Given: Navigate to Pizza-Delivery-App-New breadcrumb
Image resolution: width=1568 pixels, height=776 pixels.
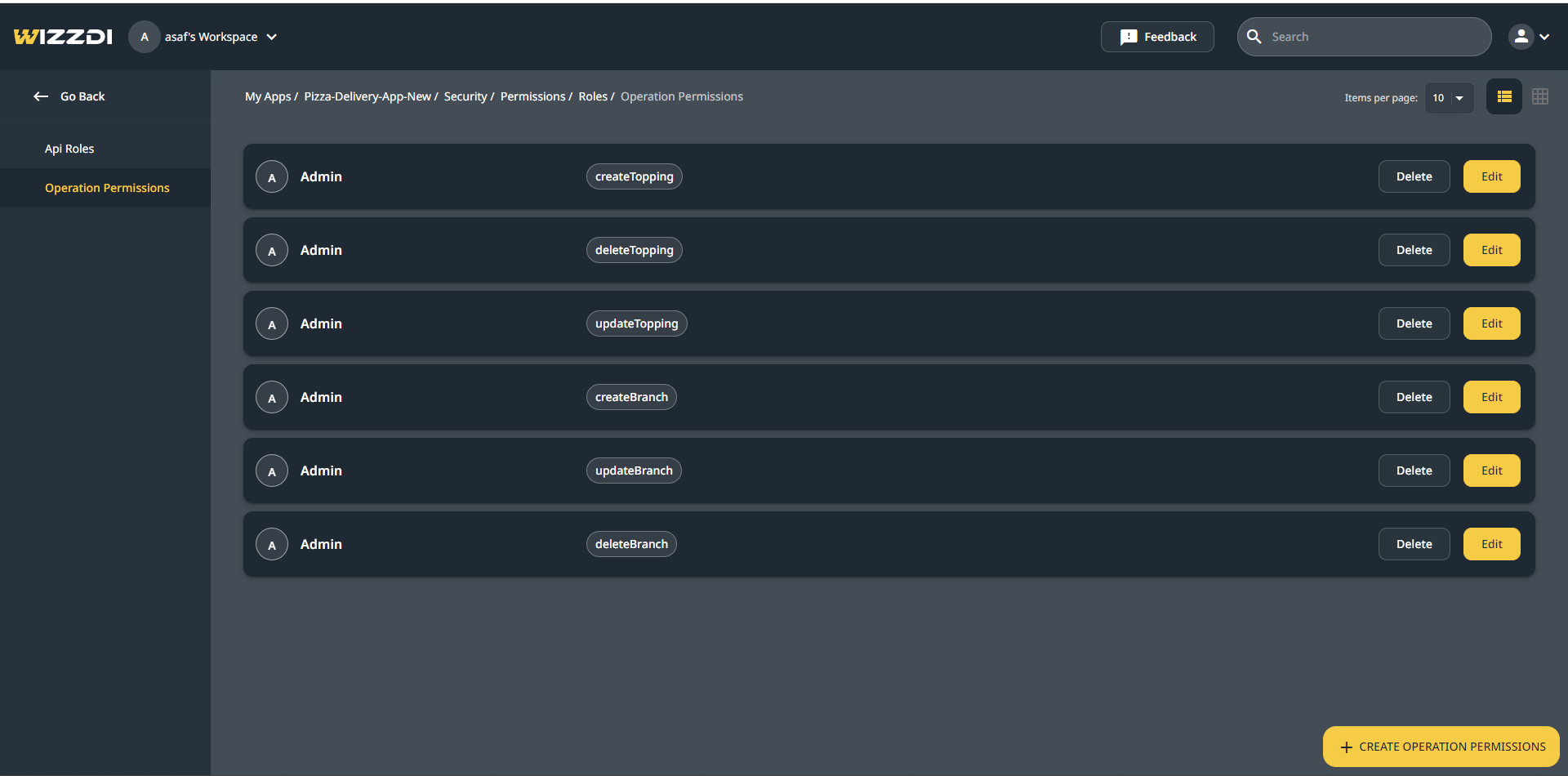Looking at the screenshot, I should tap(367, 96).
